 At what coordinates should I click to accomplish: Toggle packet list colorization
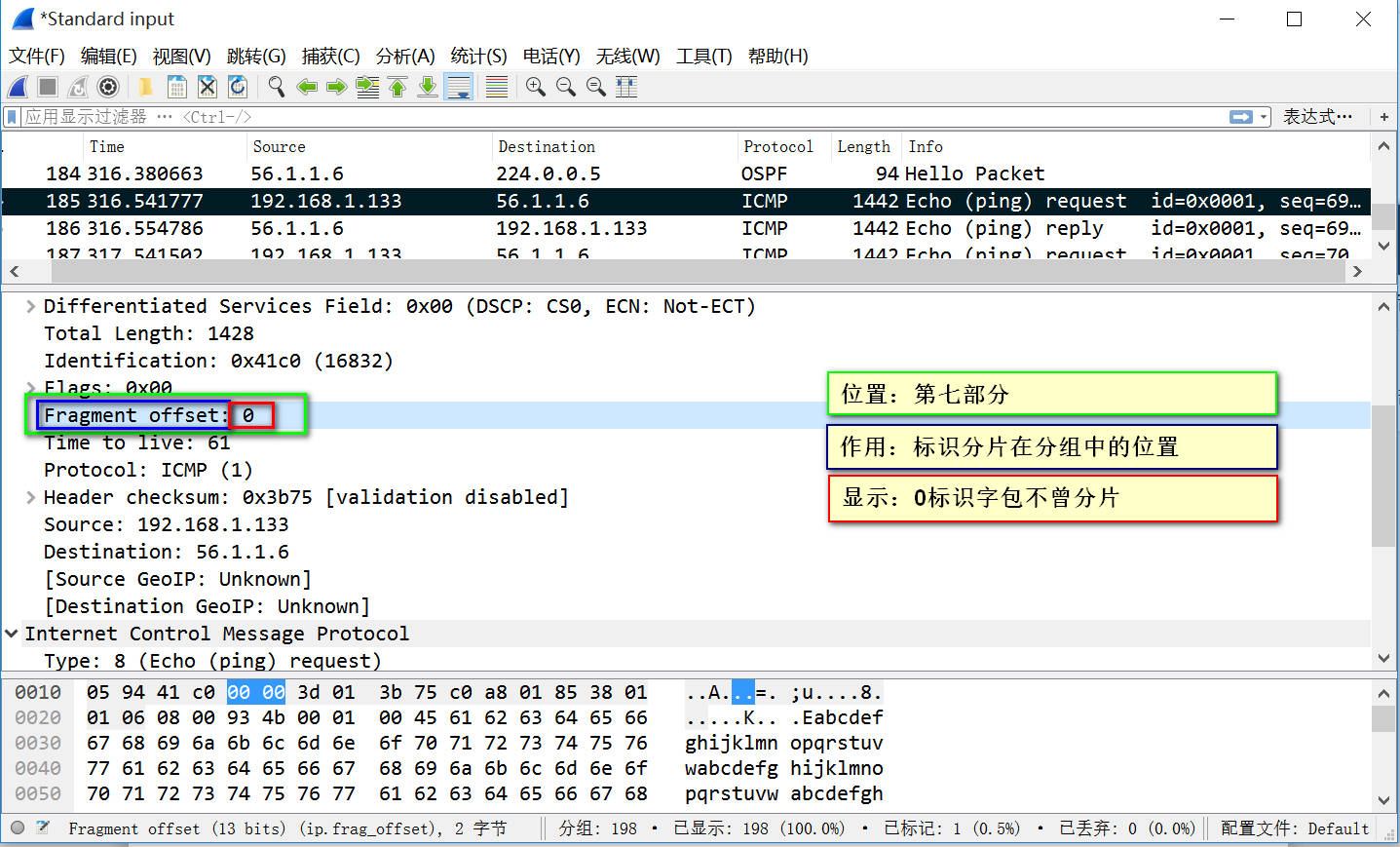coord(497,87)
